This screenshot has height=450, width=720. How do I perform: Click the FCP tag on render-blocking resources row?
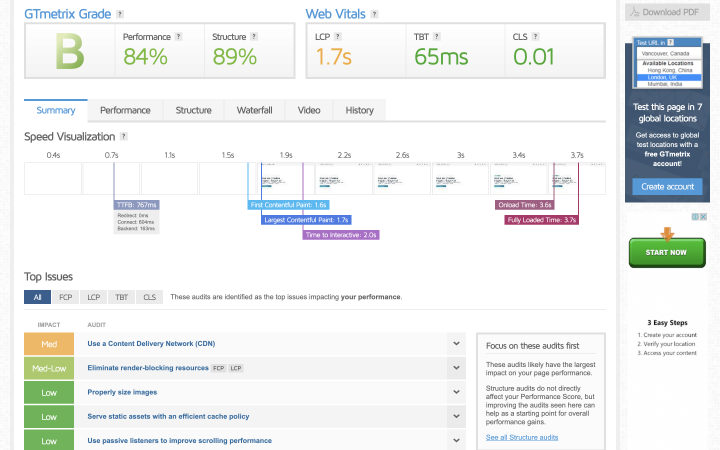[x=219, y=368]
